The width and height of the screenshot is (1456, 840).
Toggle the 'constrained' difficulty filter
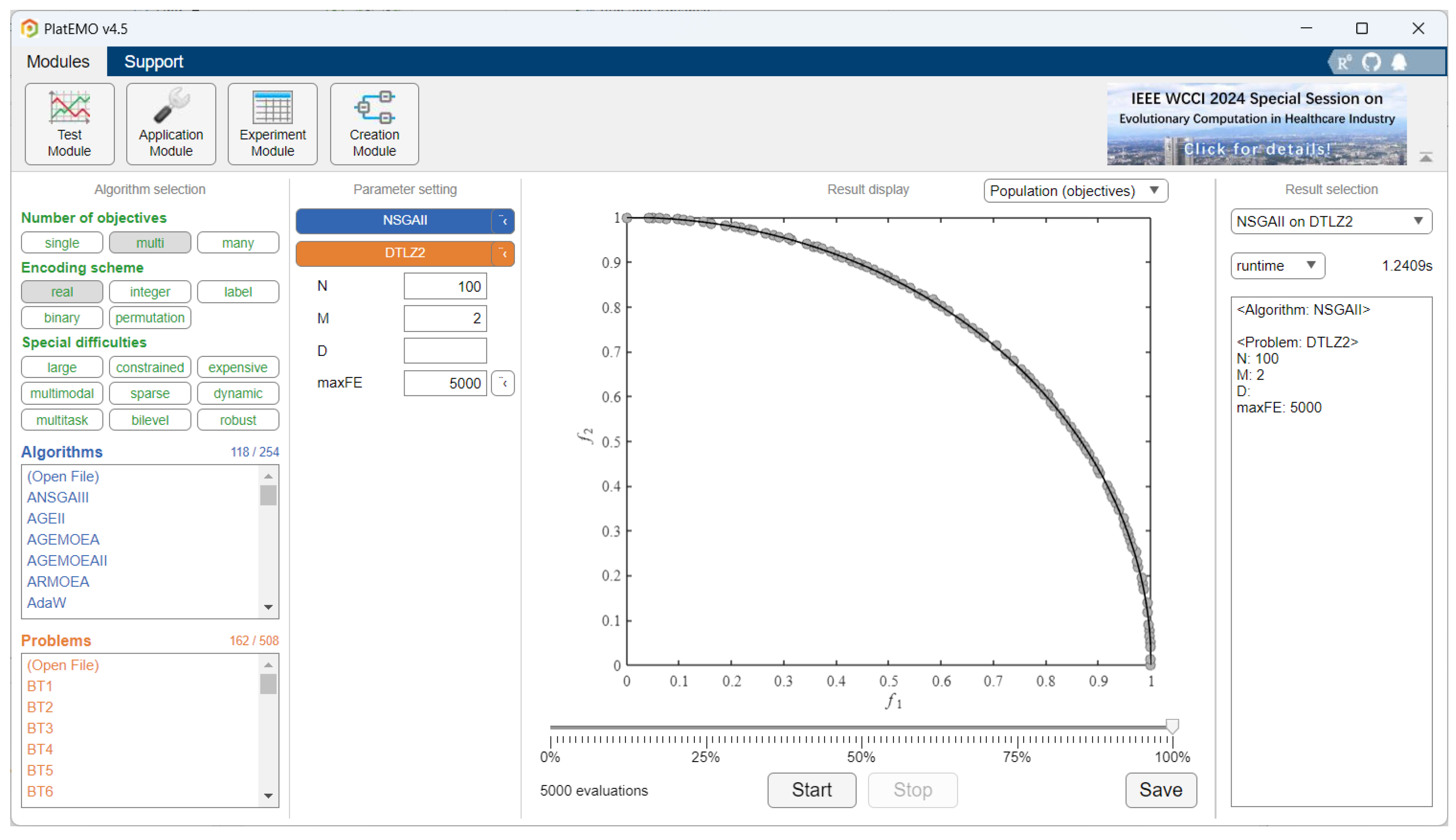149,367
